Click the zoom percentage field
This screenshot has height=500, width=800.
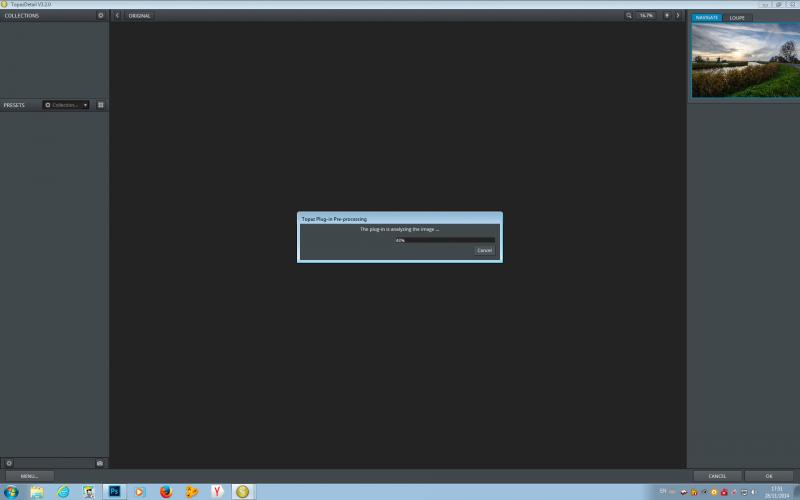click(646, 16)
